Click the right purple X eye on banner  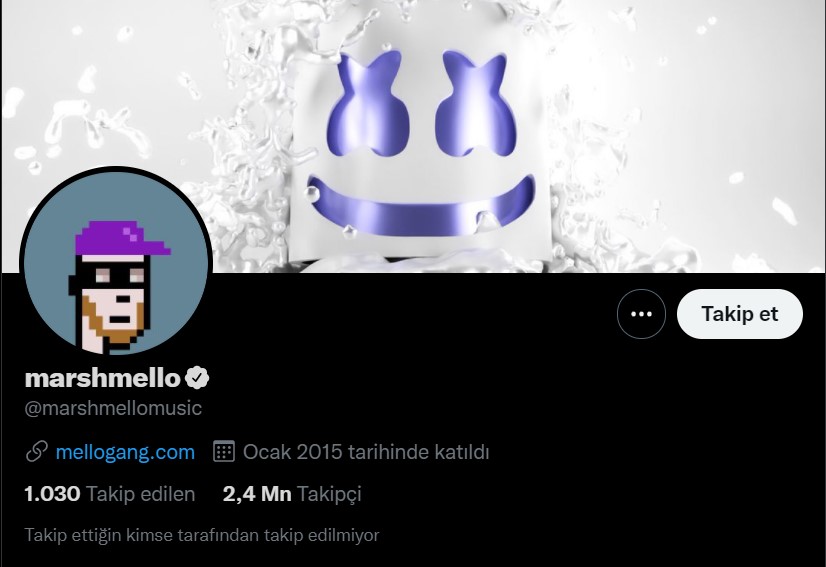(x=475, y=105)
